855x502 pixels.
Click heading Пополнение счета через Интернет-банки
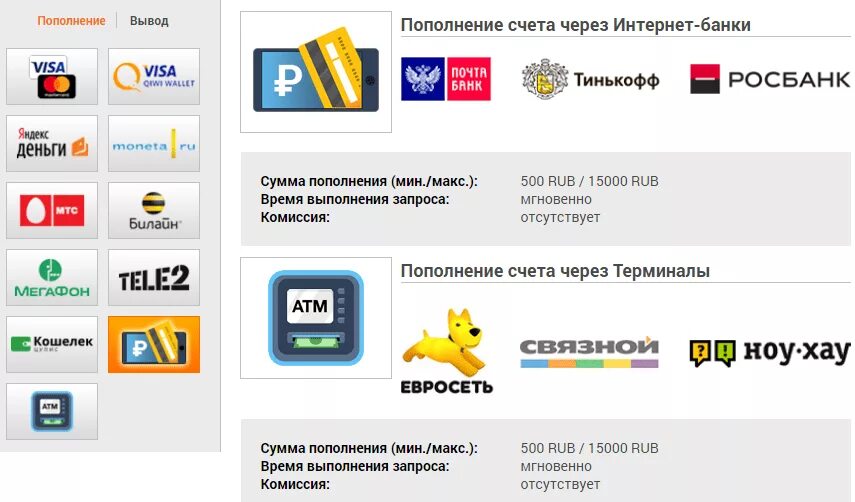(575, 25)
